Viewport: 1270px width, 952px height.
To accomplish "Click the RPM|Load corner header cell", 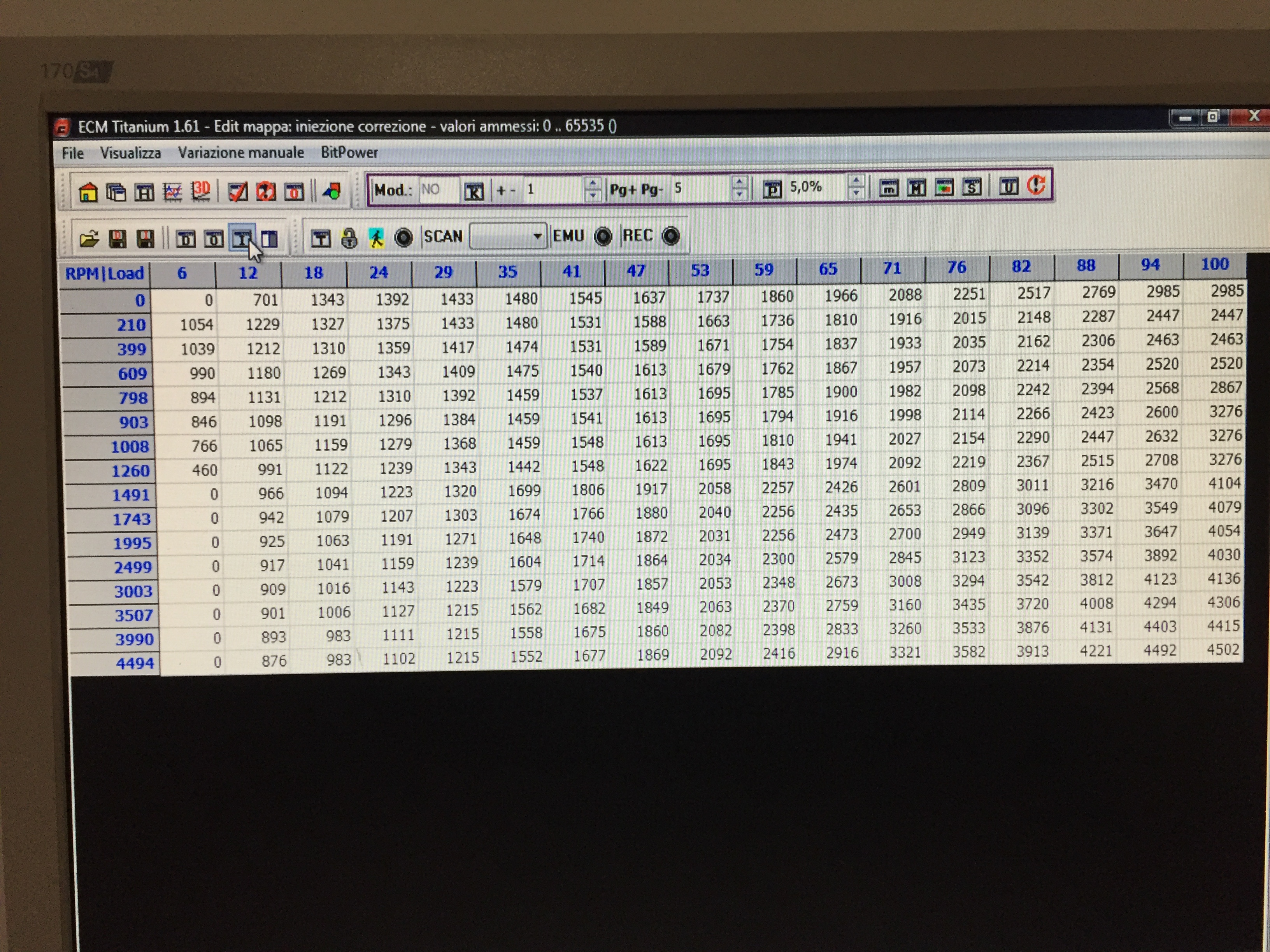I will [105, 274].
